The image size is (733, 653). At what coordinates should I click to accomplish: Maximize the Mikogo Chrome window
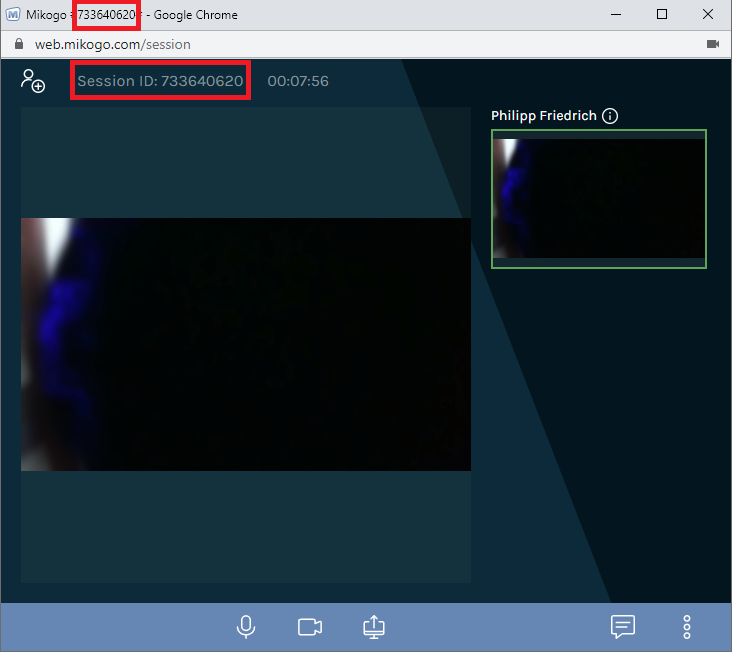[662, 15]
